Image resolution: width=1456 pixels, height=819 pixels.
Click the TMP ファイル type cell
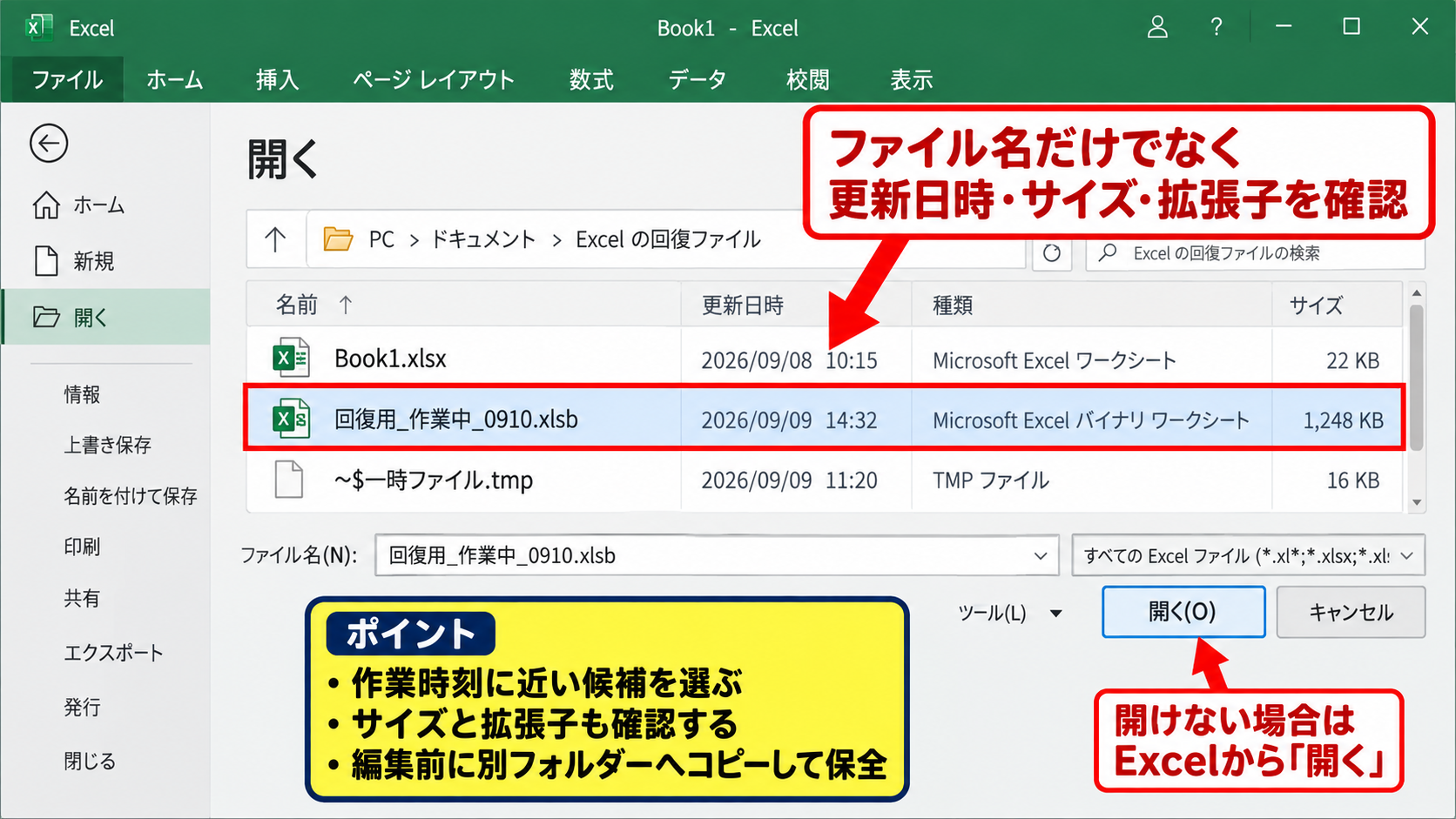(x=991, y=480)
